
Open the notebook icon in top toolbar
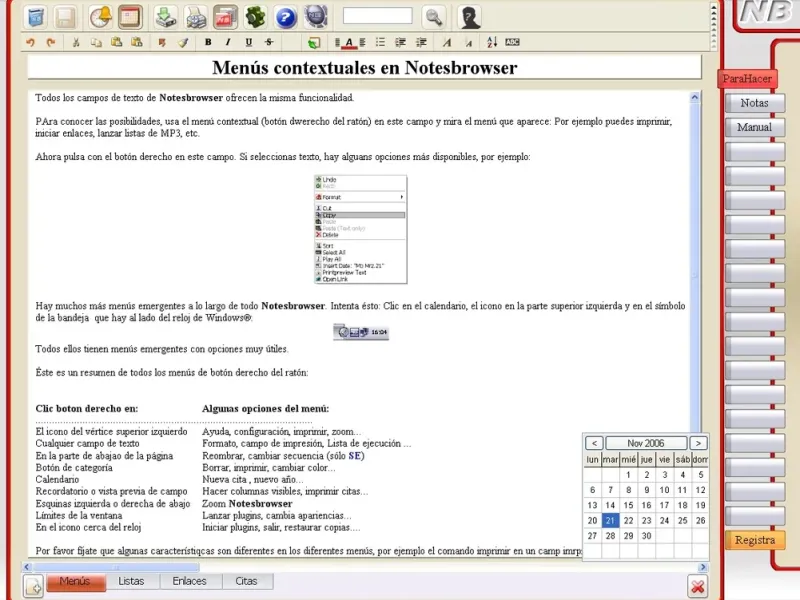[36, 17]
